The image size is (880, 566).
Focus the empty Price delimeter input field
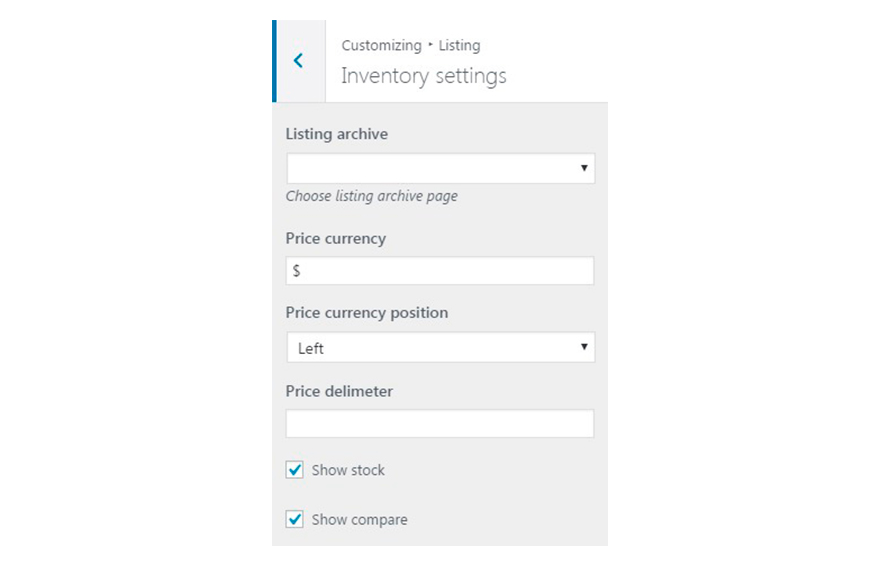440,423
